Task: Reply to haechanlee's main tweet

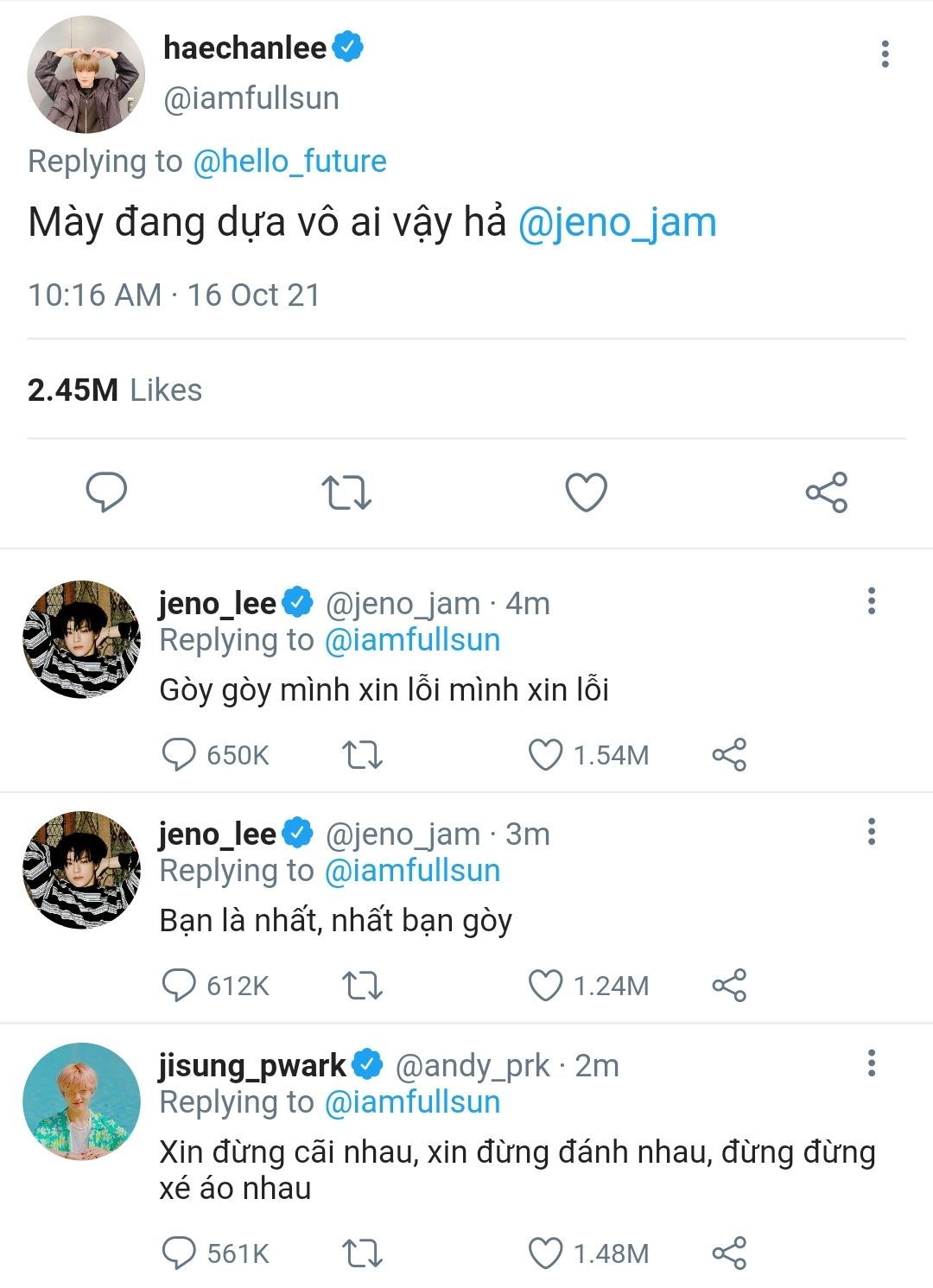Action: point(106,492)
